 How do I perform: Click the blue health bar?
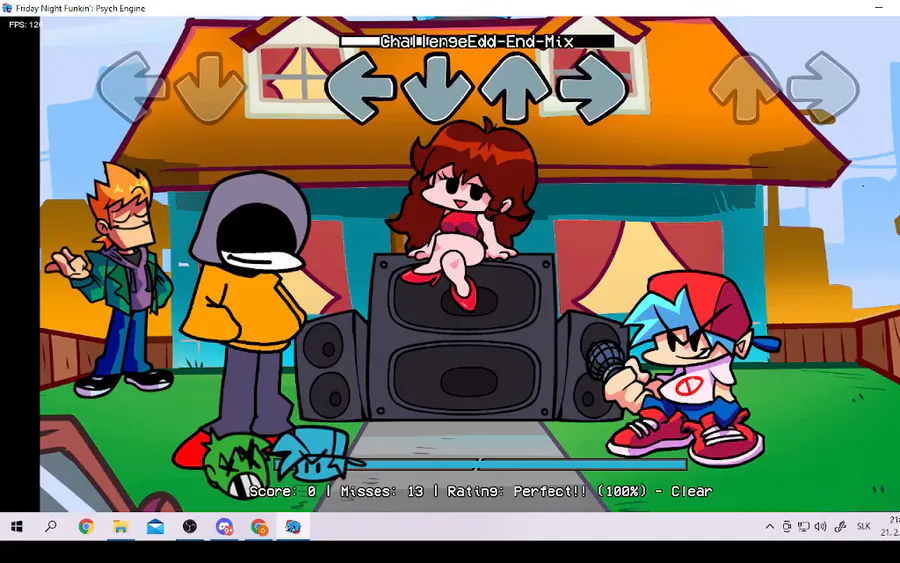[481, 464]
